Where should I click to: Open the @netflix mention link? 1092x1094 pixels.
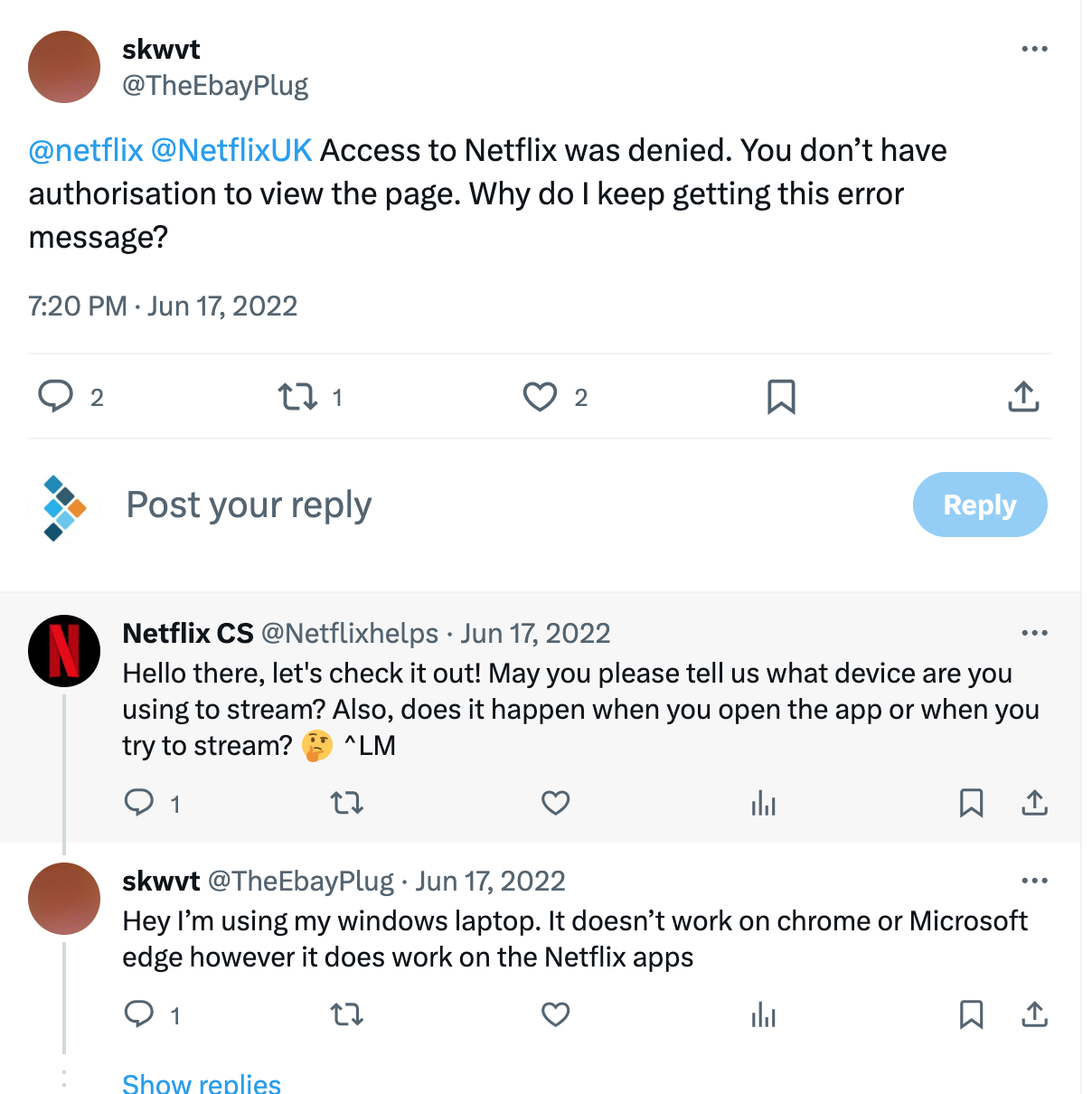point(86,150)
